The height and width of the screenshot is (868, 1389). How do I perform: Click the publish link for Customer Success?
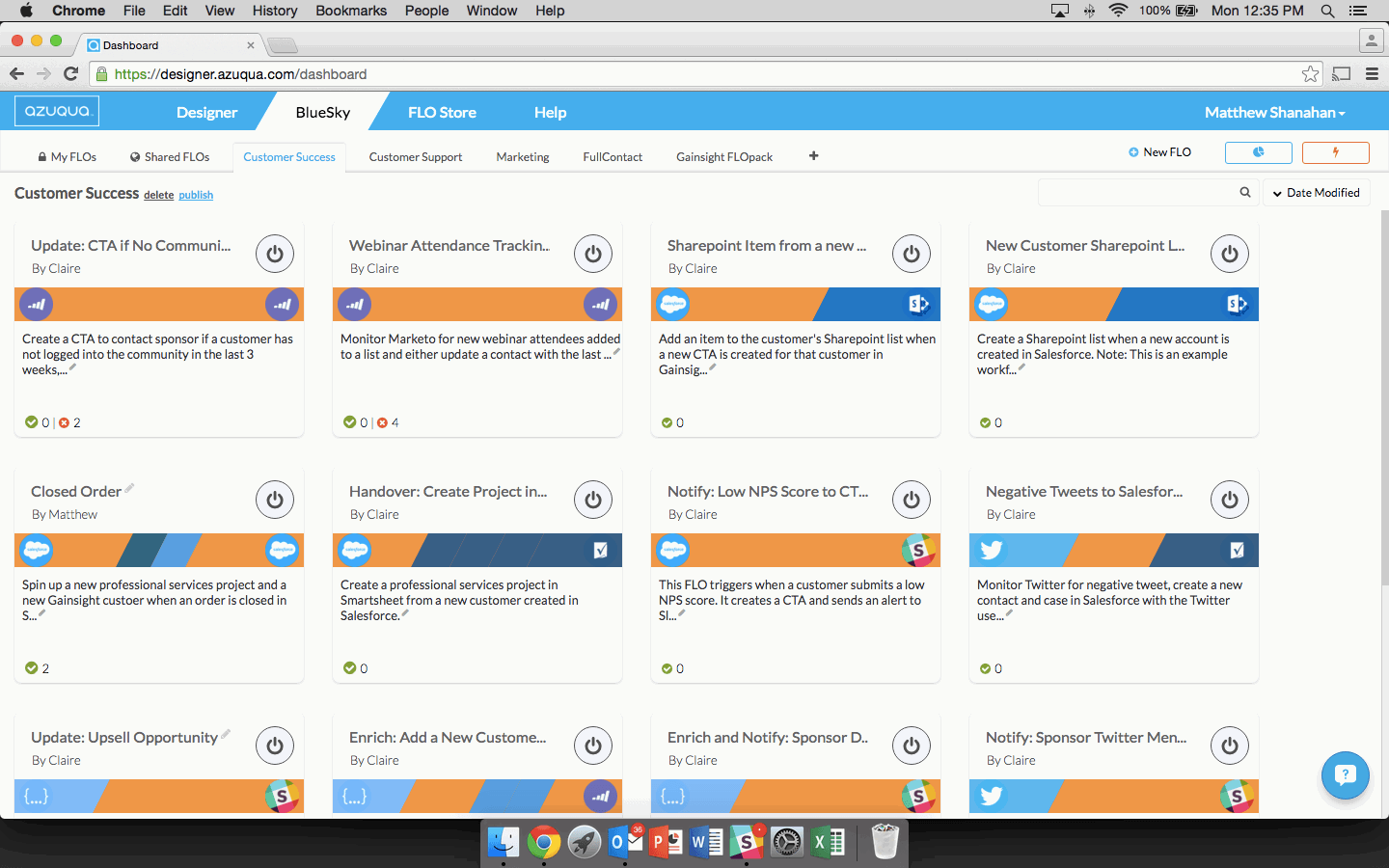(x=196, y=195)
